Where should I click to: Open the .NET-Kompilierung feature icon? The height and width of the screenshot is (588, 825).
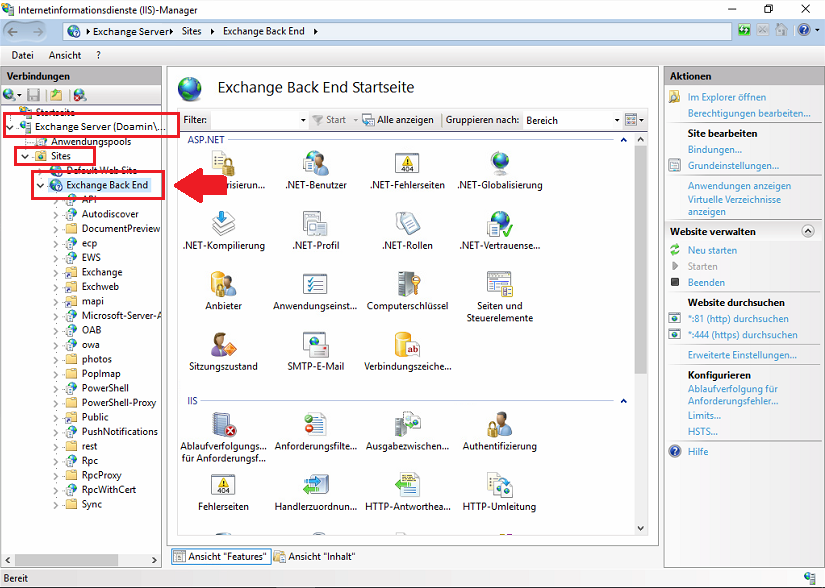tap(224, 224)
